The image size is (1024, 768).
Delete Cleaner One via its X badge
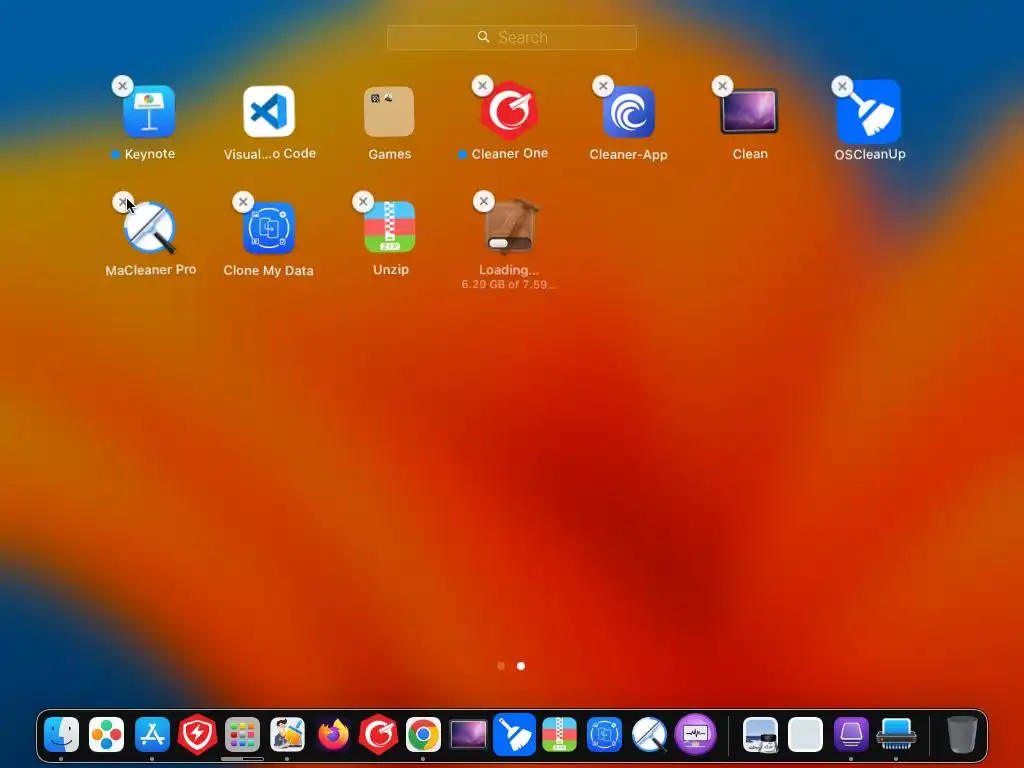(483, 86)
